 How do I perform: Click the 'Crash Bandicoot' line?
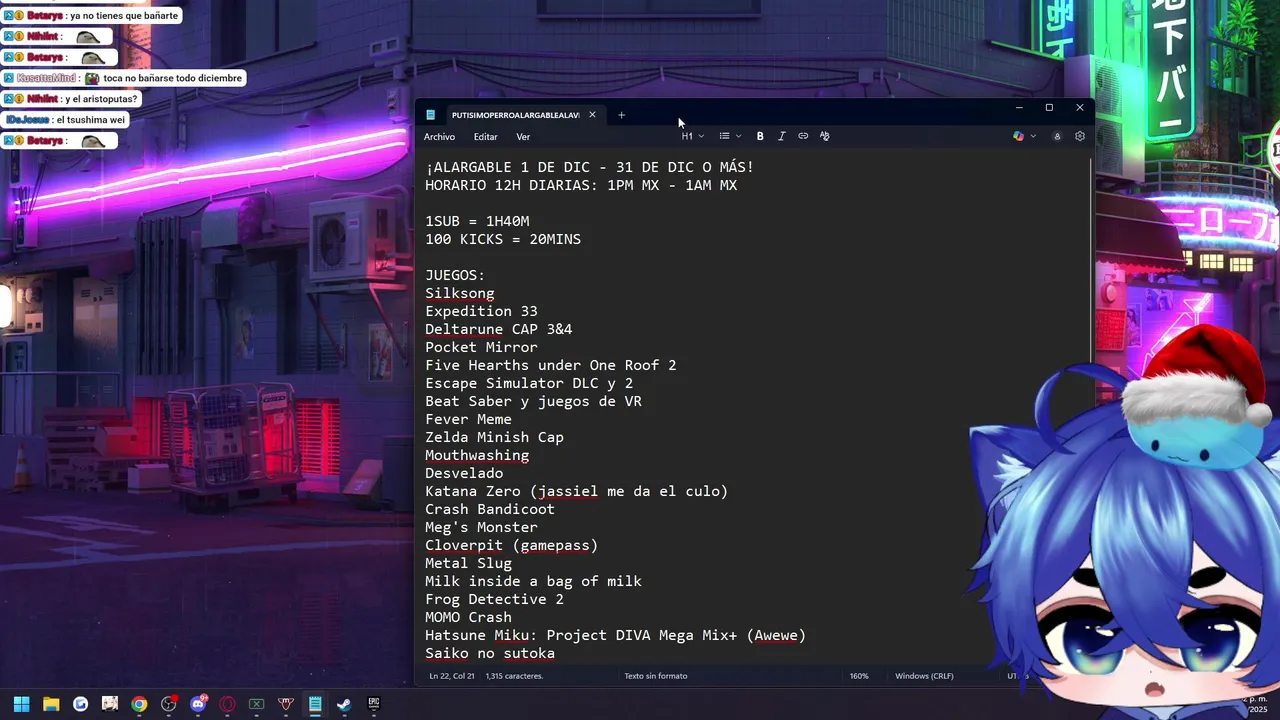490,509
